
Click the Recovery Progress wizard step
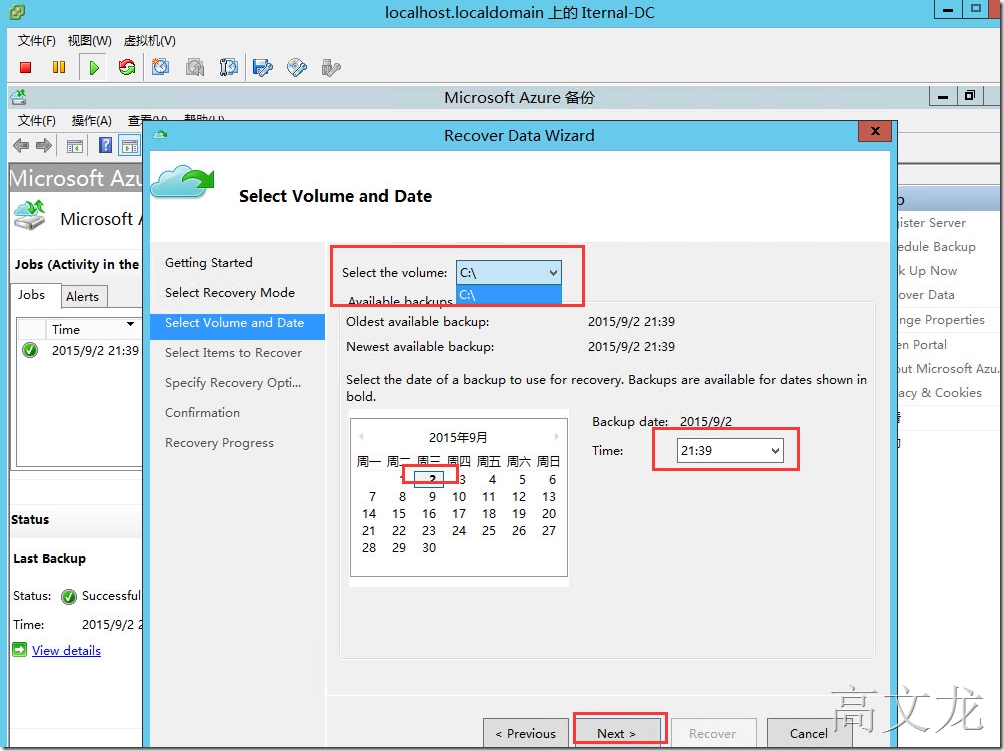click(219, 443)
